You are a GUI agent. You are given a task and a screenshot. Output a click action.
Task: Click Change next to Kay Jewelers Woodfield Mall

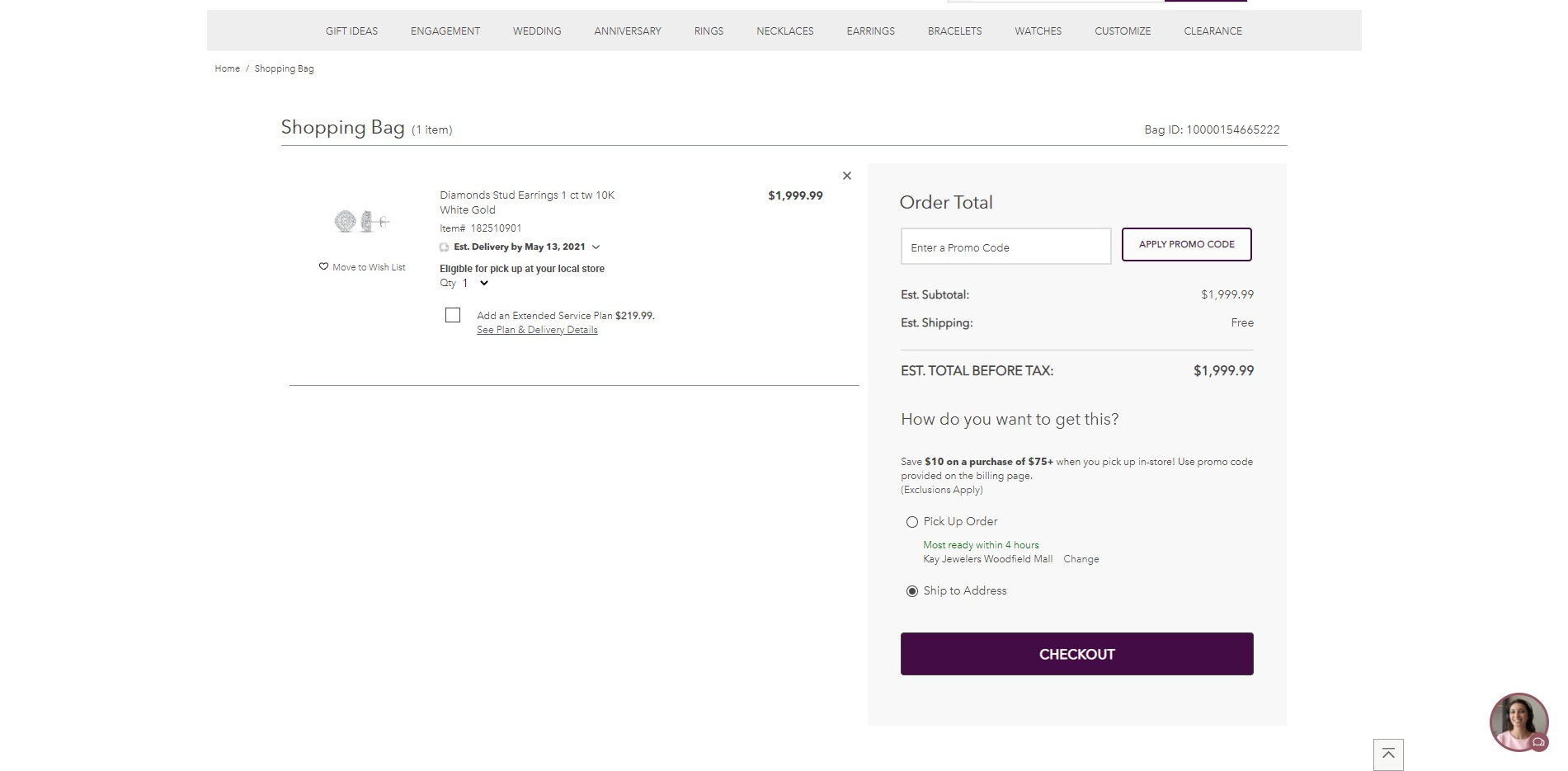(1081, 558)
